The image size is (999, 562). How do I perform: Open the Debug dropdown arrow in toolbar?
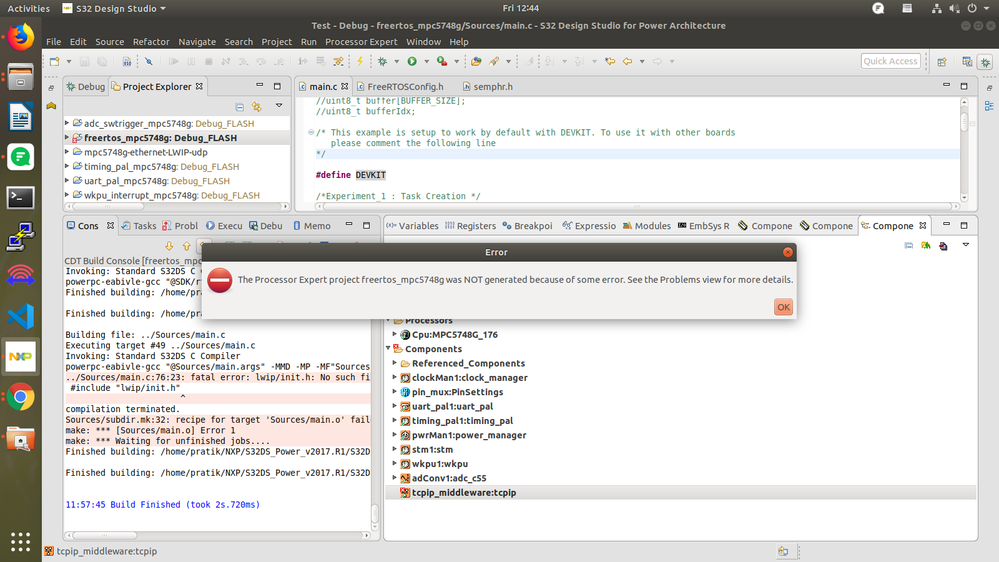396,62
